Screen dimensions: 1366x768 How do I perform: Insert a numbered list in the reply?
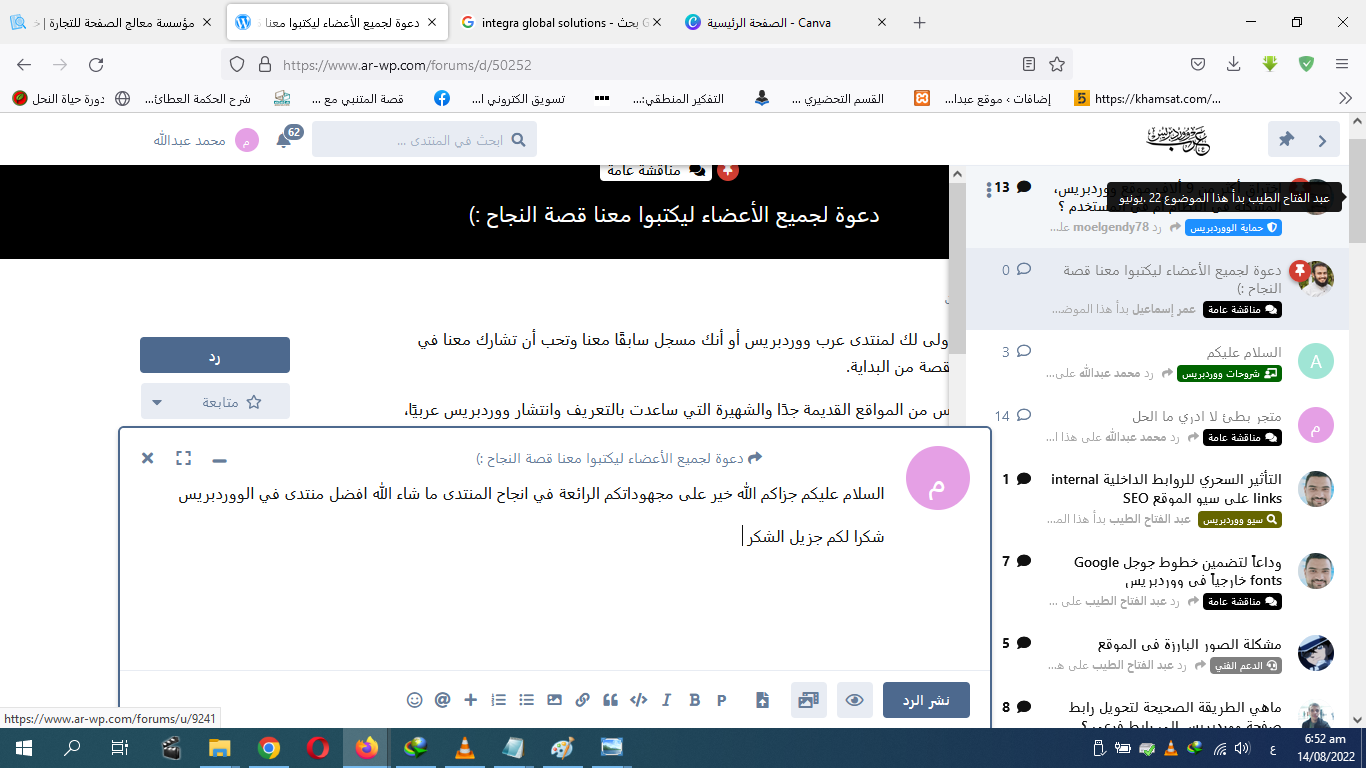coord(499,700)
